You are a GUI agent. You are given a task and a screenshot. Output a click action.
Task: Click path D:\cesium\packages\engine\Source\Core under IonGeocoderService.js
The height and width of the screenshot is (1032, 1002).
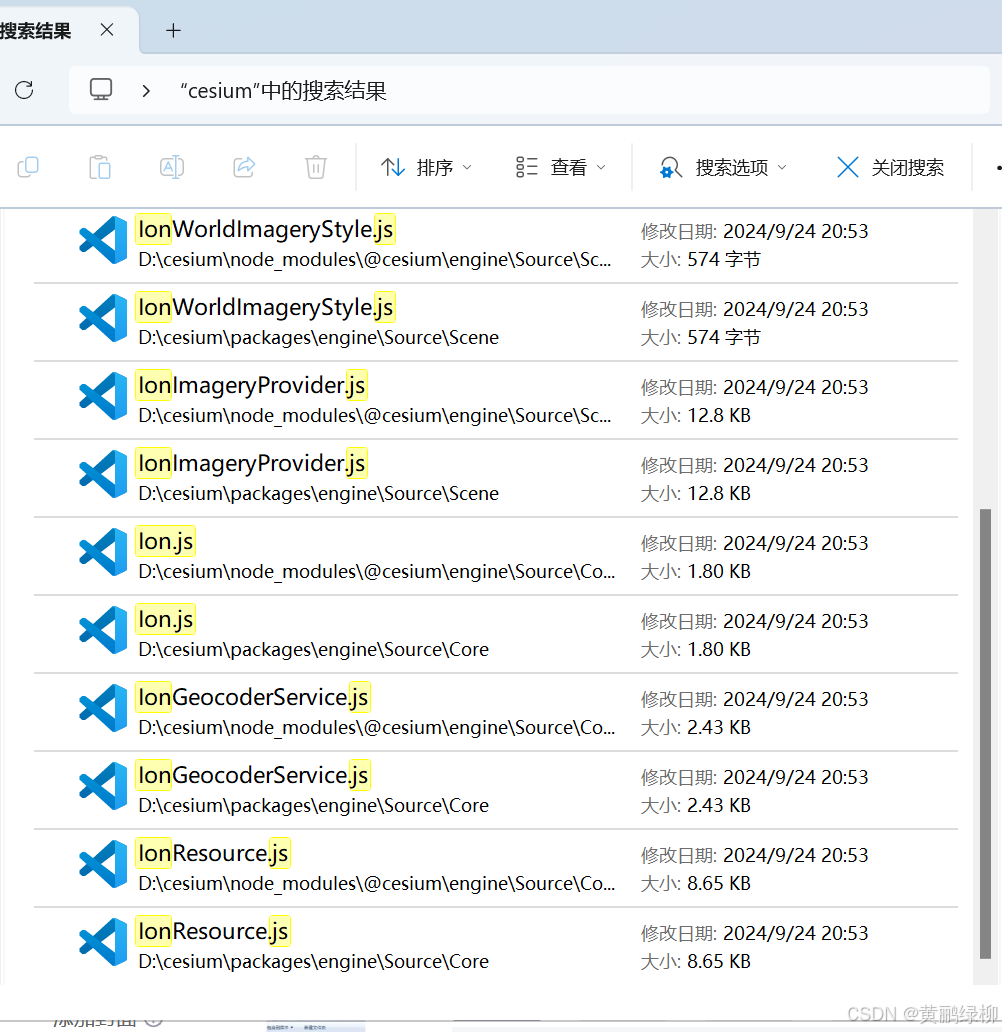coord(313,805)
